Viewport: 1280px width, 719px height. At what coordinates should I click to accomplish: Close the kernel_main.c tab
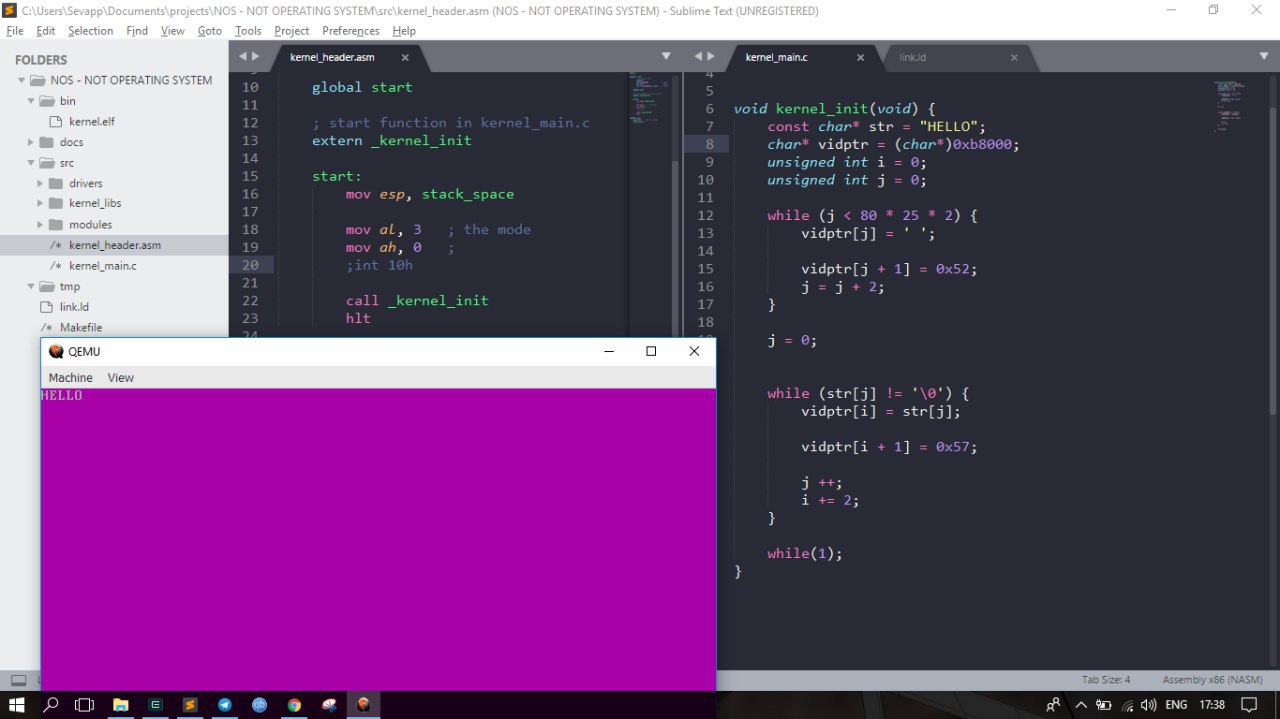click(860, 57)
